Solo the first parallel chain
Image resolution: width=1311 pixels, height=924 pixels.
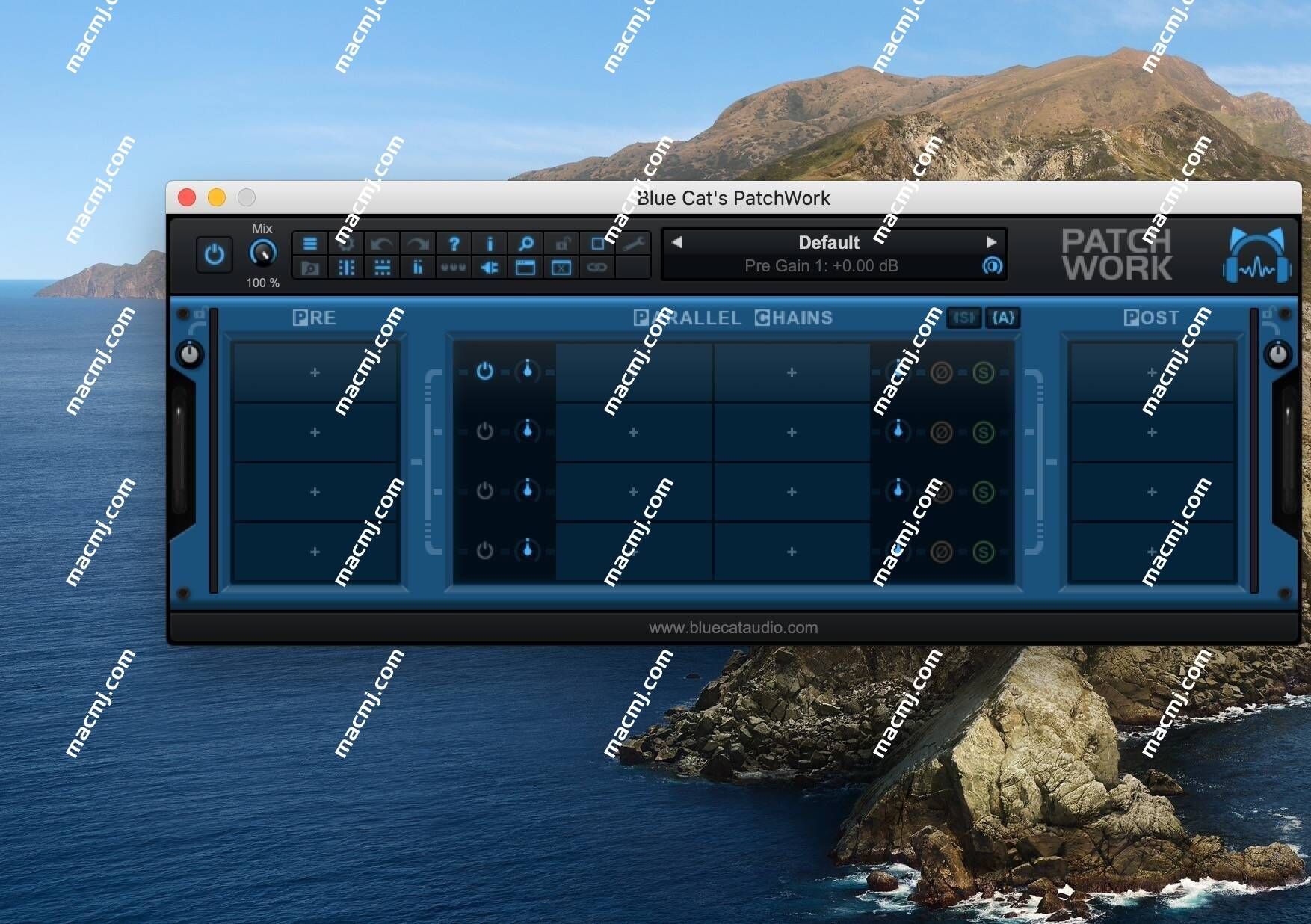pyautogui.click(x=984, y=372)
